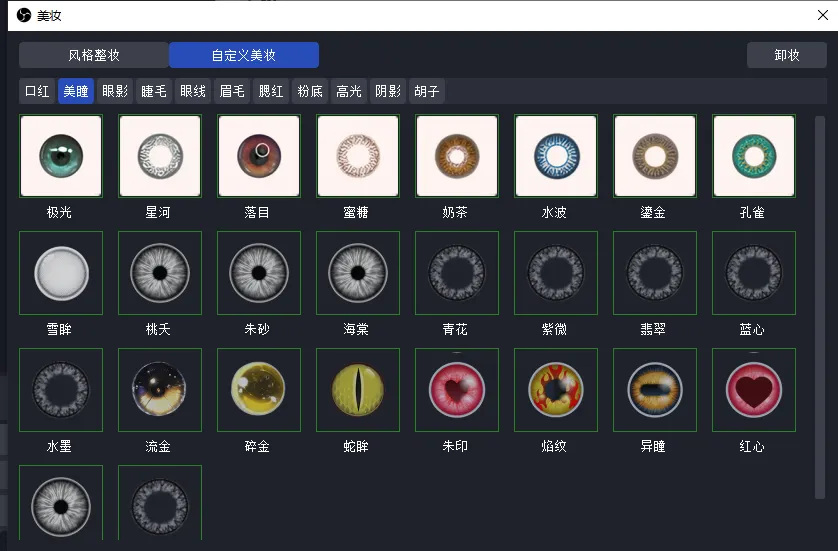Viewport: 838px width, 551px height.
Task: Click the vertical scrollbar of lens list
Action: pos(820,307)
